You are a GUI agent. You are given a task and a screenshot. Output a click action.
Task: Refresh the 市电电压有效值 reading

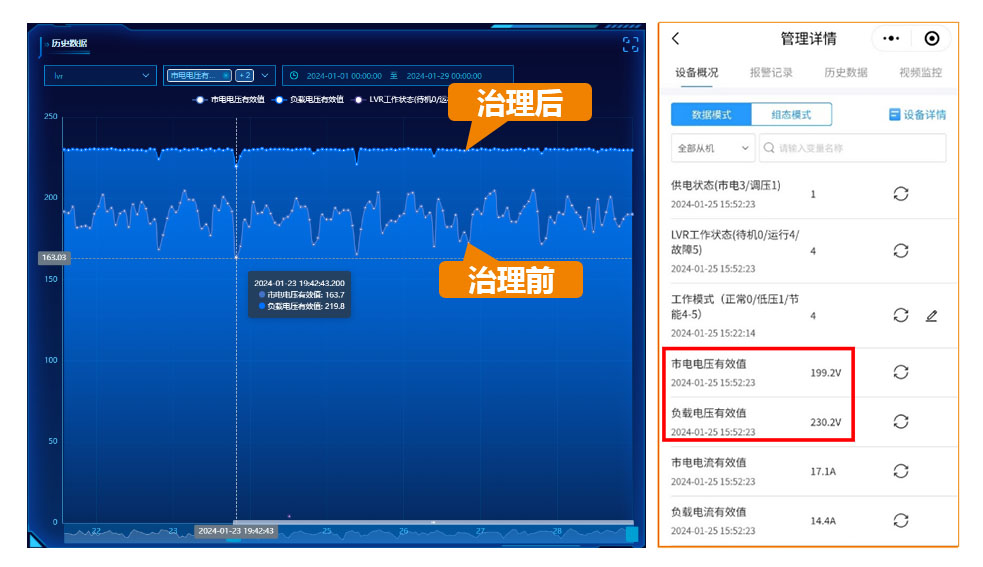[900, 372]
